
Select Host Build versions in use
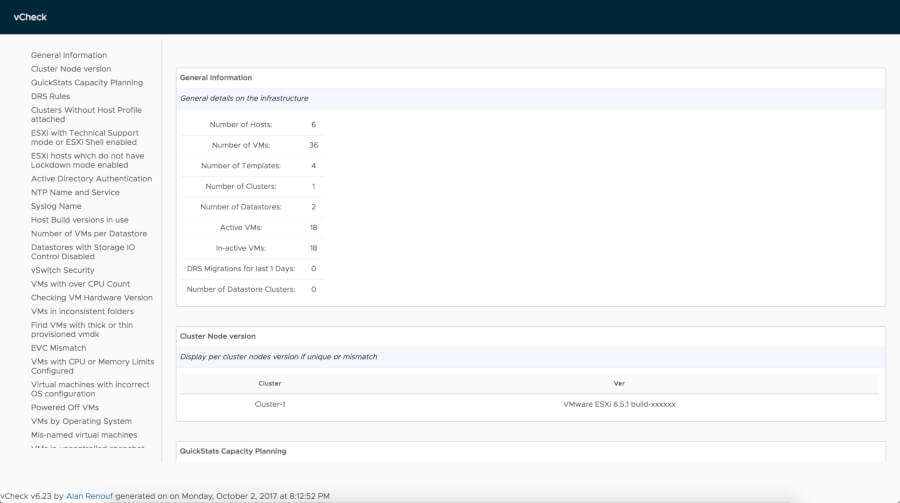pyautogui.click(x=80, y=220)
